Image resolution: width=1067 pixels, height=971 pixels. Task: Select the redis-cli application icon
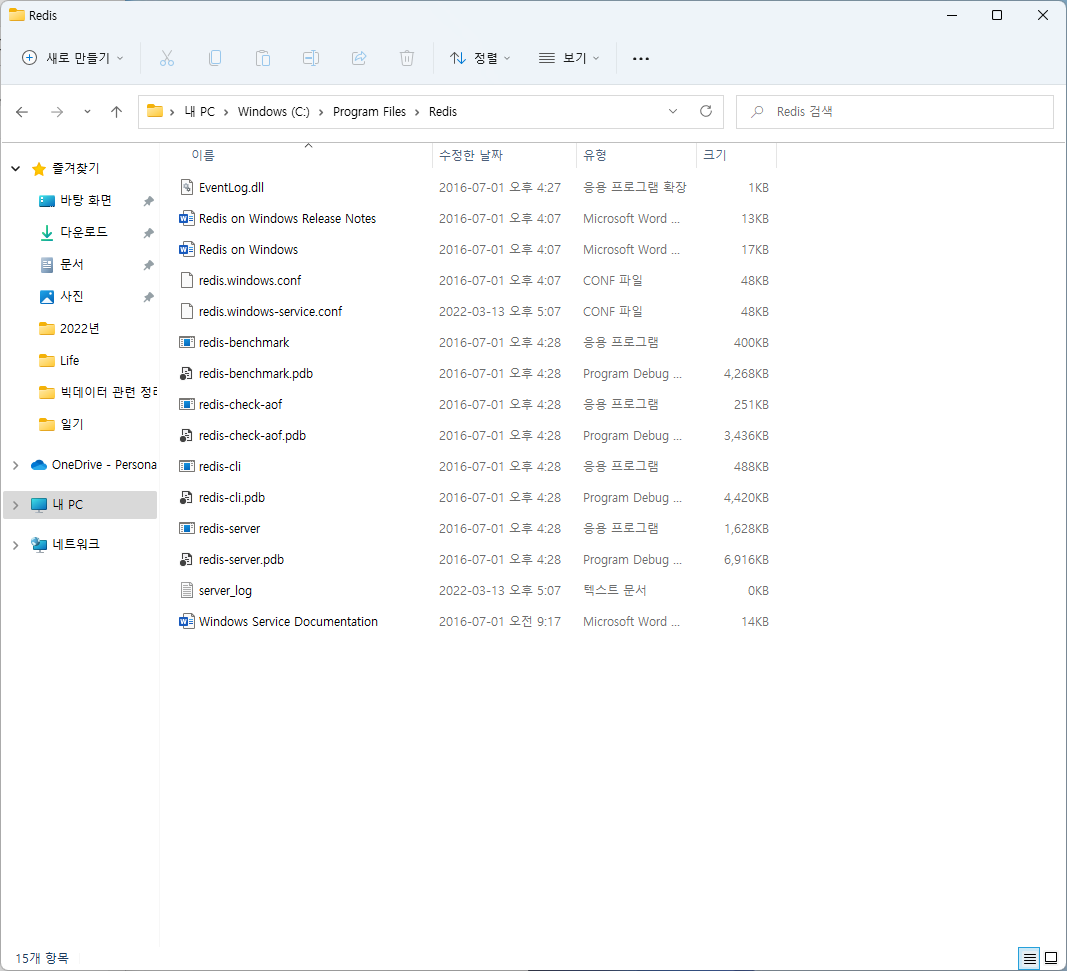click(x=186, y=466)
